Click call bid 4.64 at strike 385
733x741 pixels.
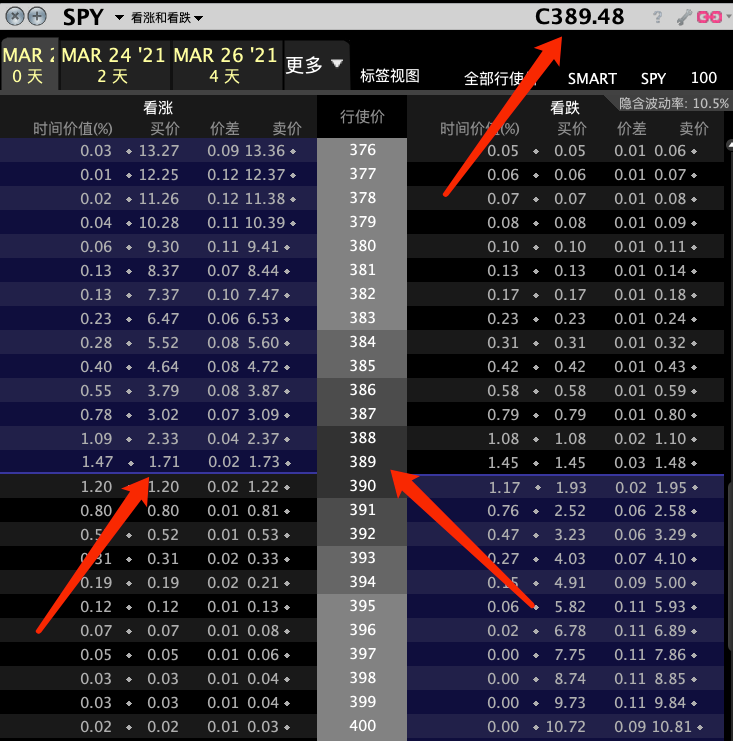click(163, 367)
